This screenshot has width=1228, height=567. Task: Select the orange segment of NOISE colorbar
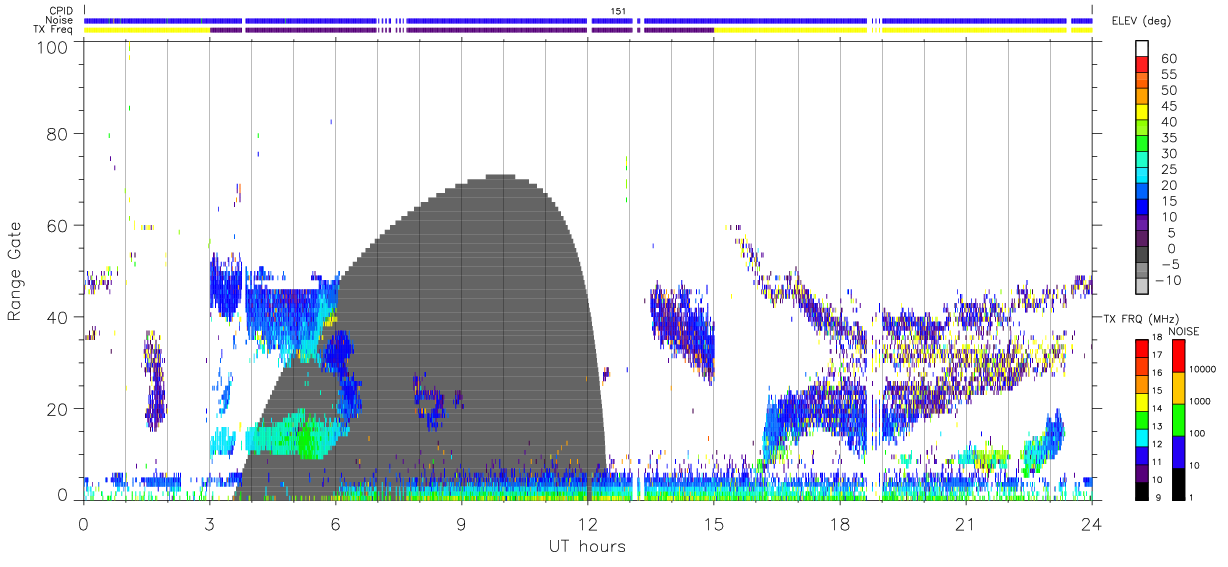tap(1177, 388)
